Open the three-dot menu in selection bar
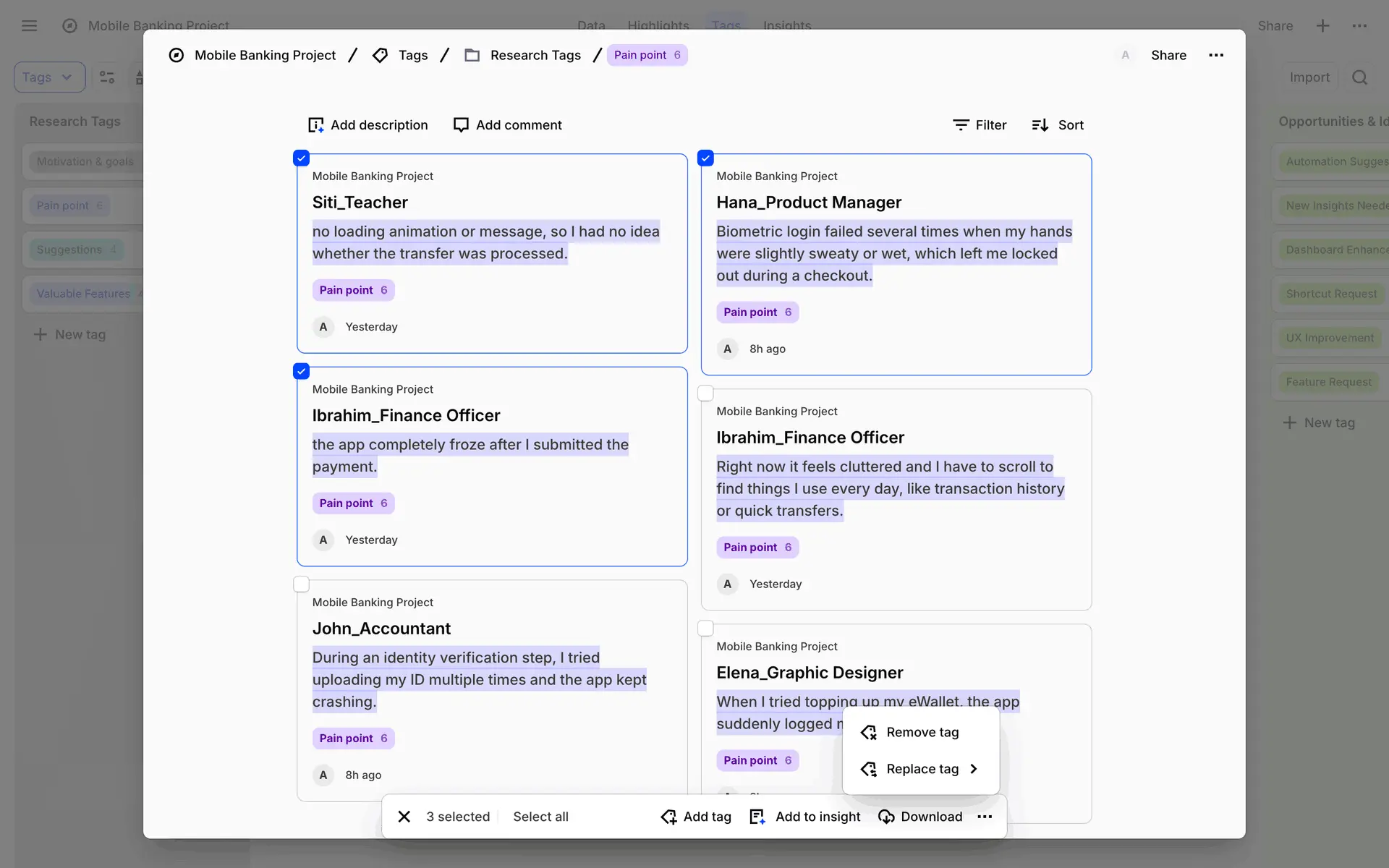The height and width of the screenshot is (868, 1389). point(985,817)
